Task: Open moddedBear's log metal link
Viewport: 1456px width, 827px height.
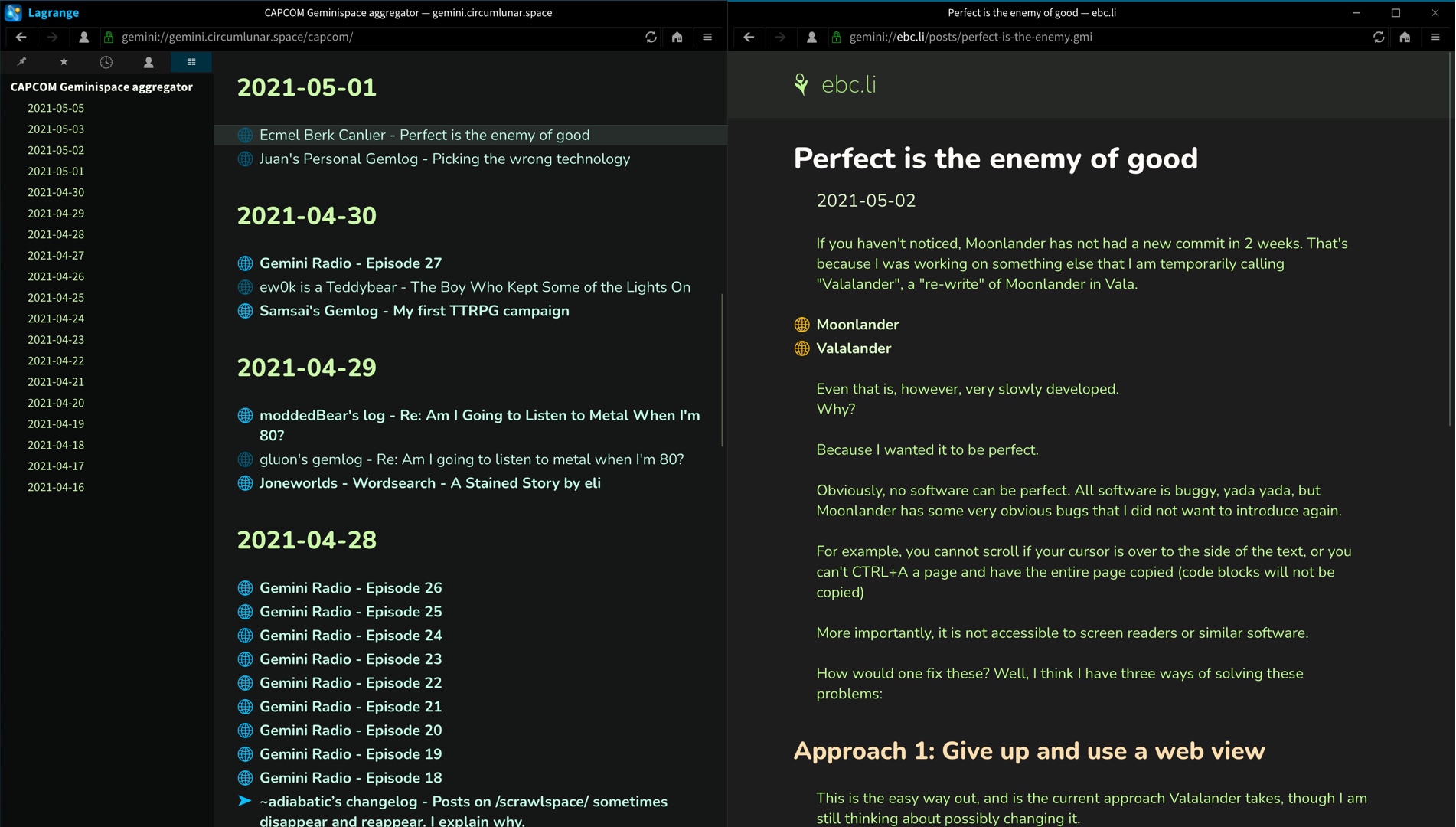Action: [480, 425]
